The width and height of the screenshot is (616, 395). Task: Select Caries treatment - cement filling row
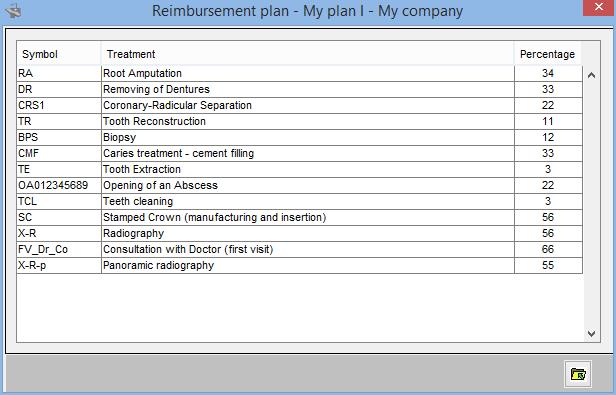[x=300, y=154]
